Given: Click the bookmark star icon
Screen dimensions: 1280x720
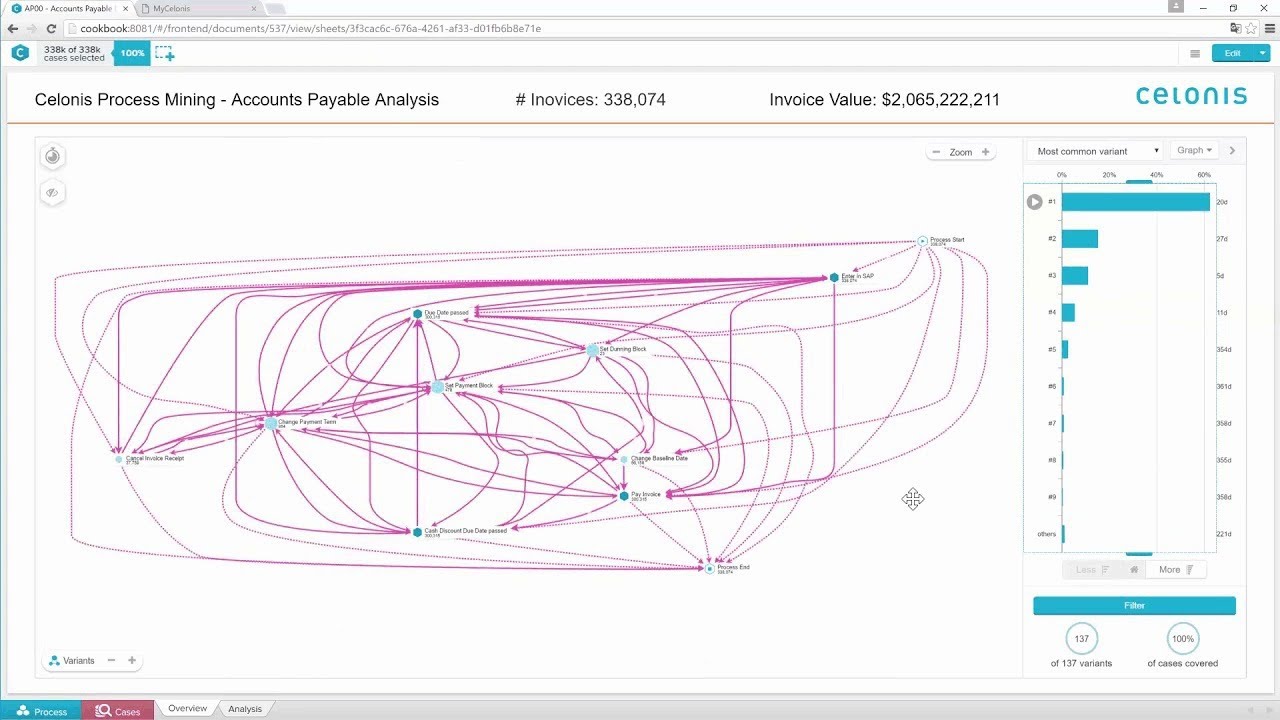Looking at the screenshot, I should 1251,29.
